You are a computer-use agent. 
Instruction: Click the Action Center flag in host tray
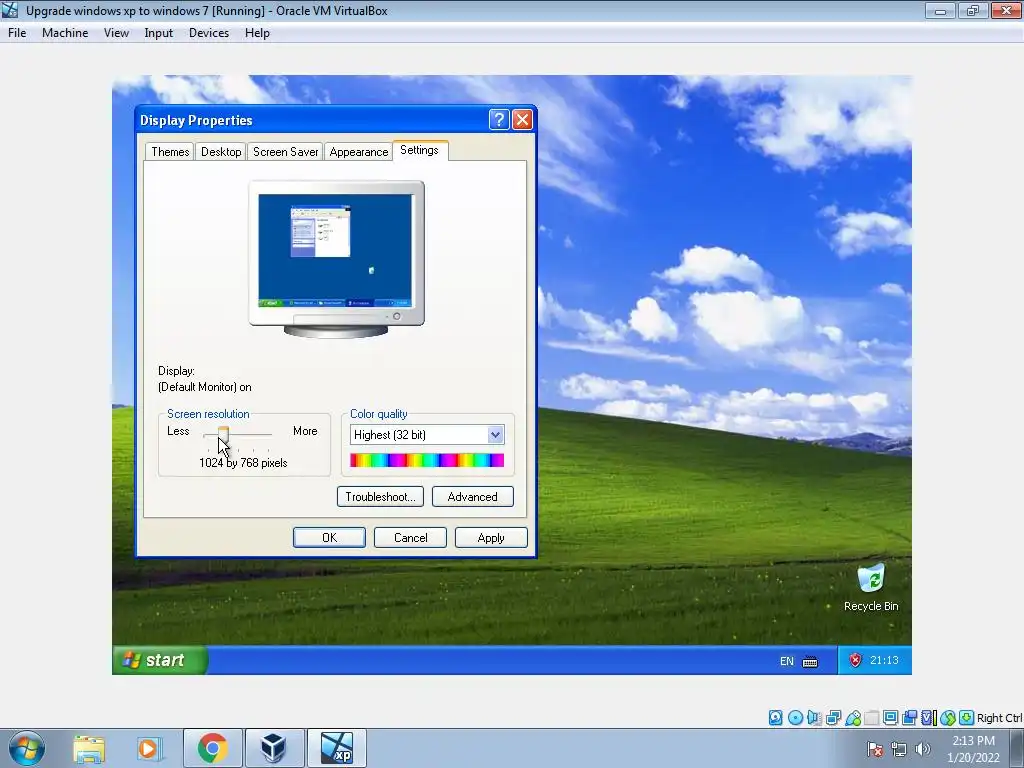click(874, 749)
